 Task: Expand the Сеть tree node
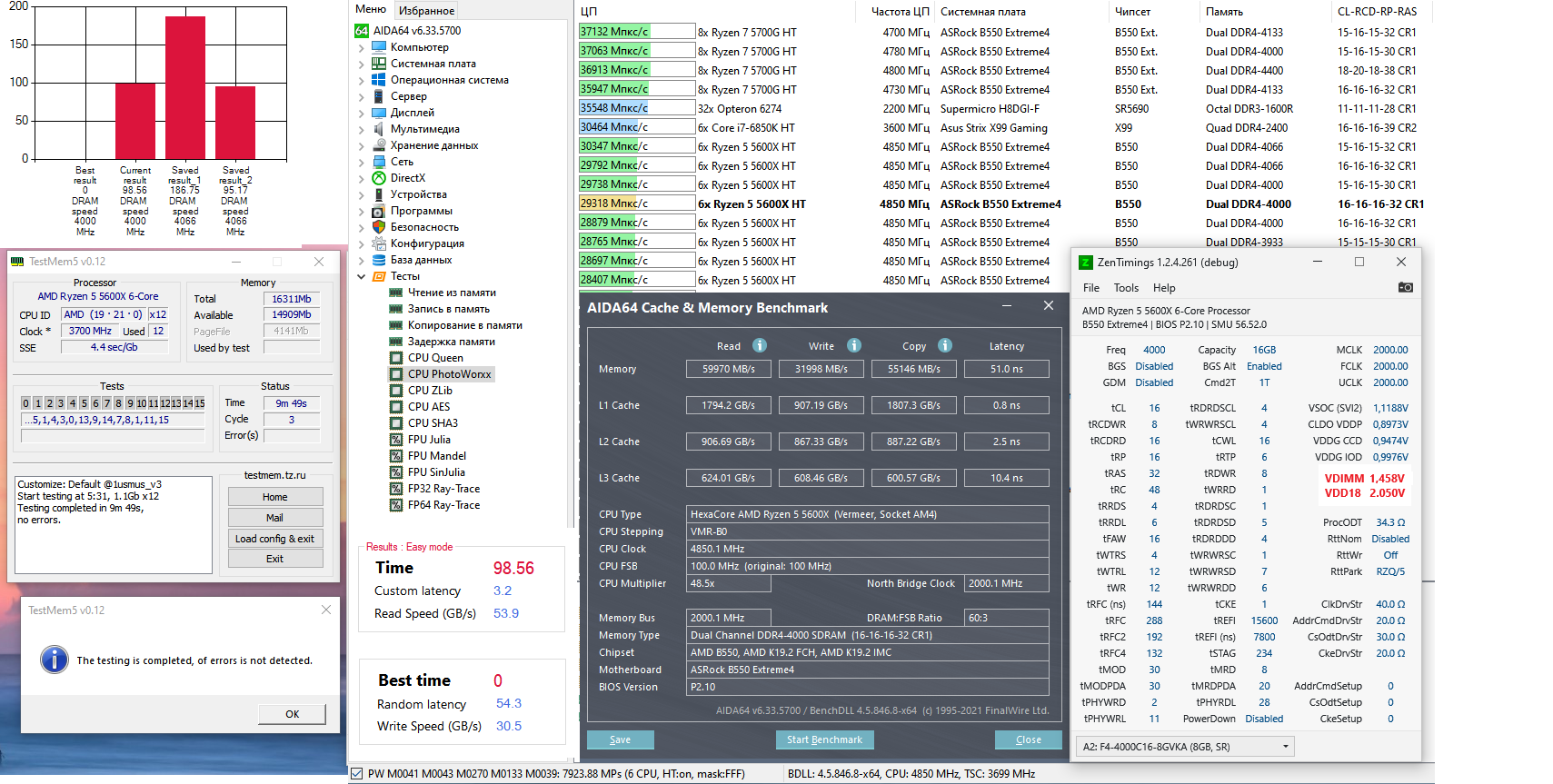(362, 162)
